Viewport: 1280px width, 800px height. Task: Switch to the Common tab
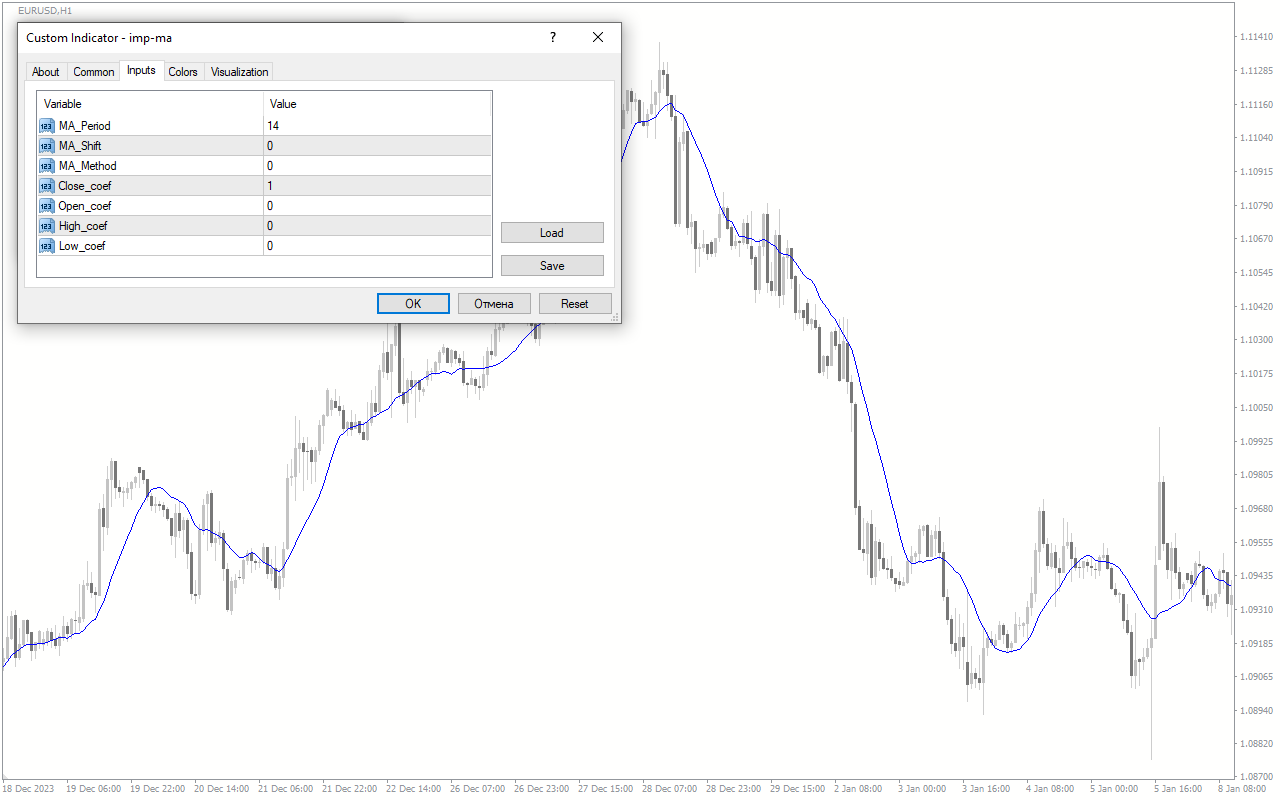click(94, 72)
